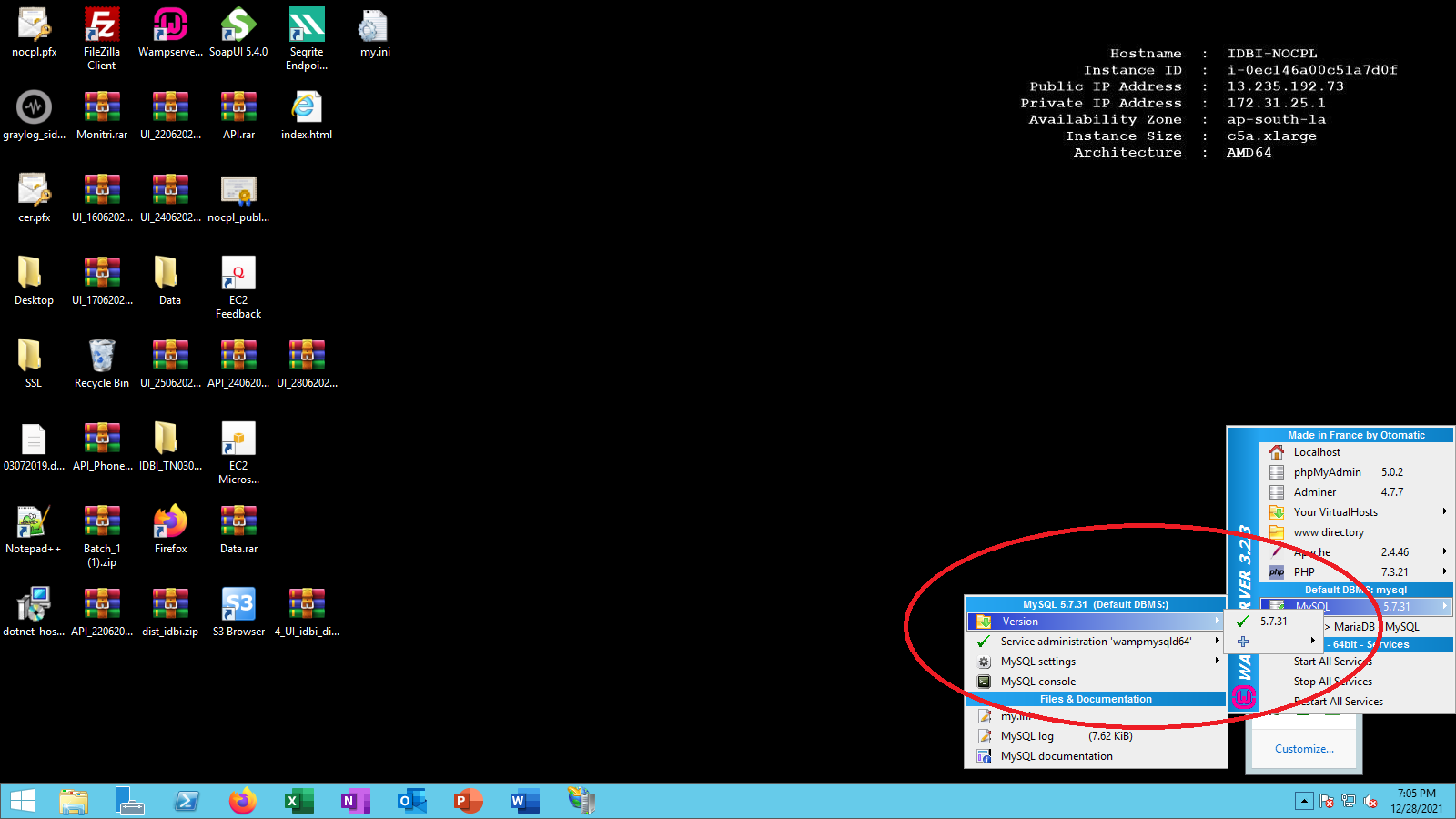
Task: Select the dotnet-hos... installer icon
Action: point(34,612)
